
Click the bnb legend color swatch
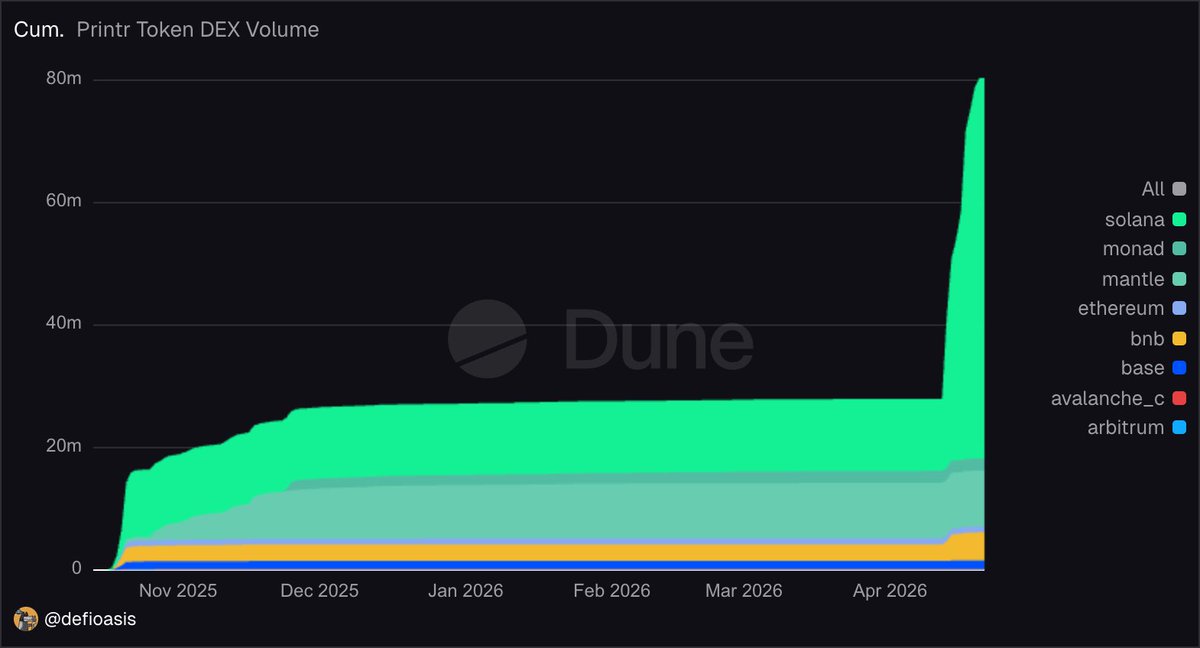pyautogui.click(x=1180, y=338)
